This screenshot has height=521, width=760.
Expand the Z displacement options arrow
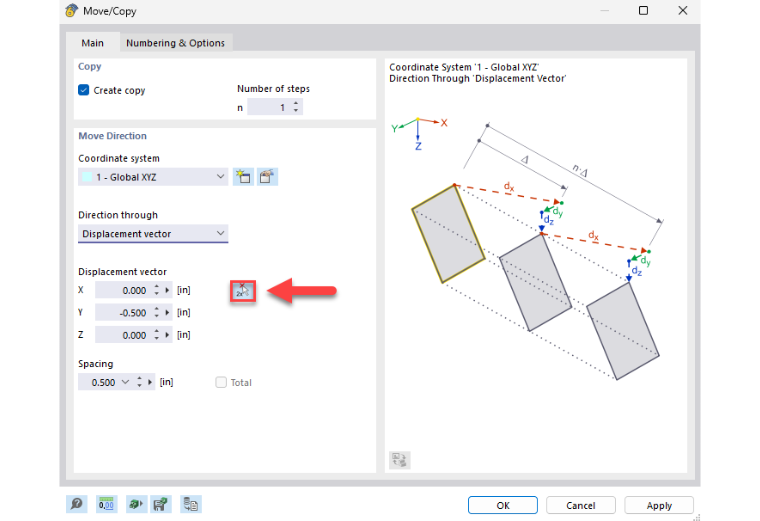click(167, 335)
